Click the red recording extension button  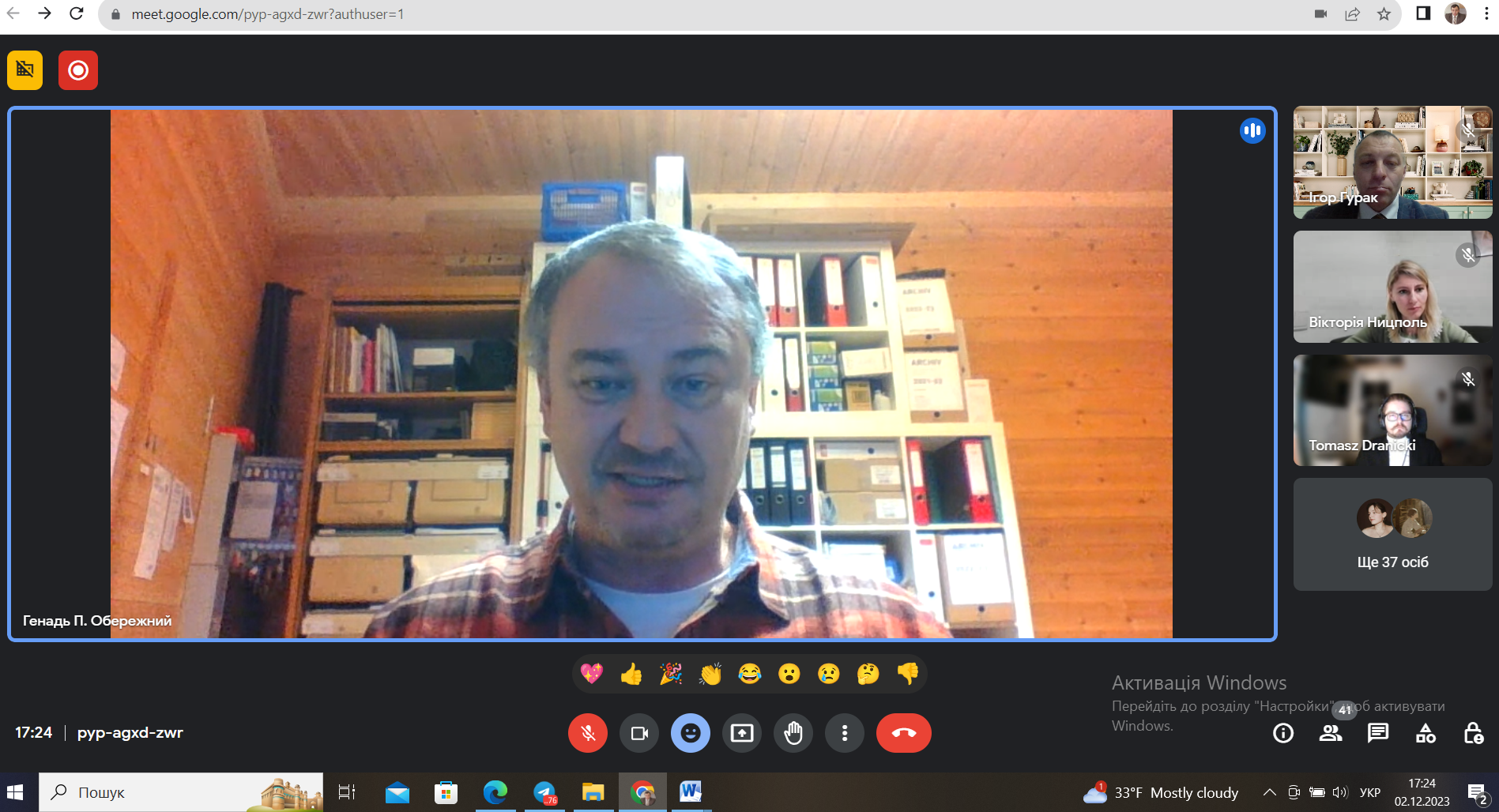[78, 70]
